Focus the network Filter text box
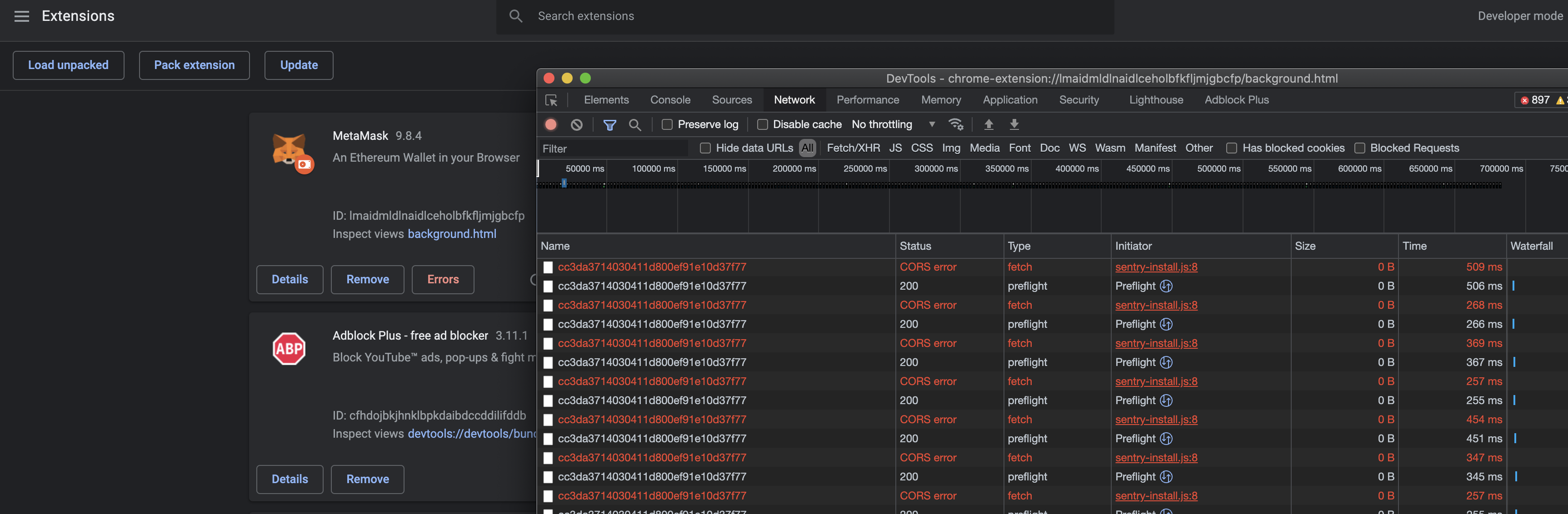Viewport: 1568px width, 514px height. pyautogui.click(x=614, y=148)
